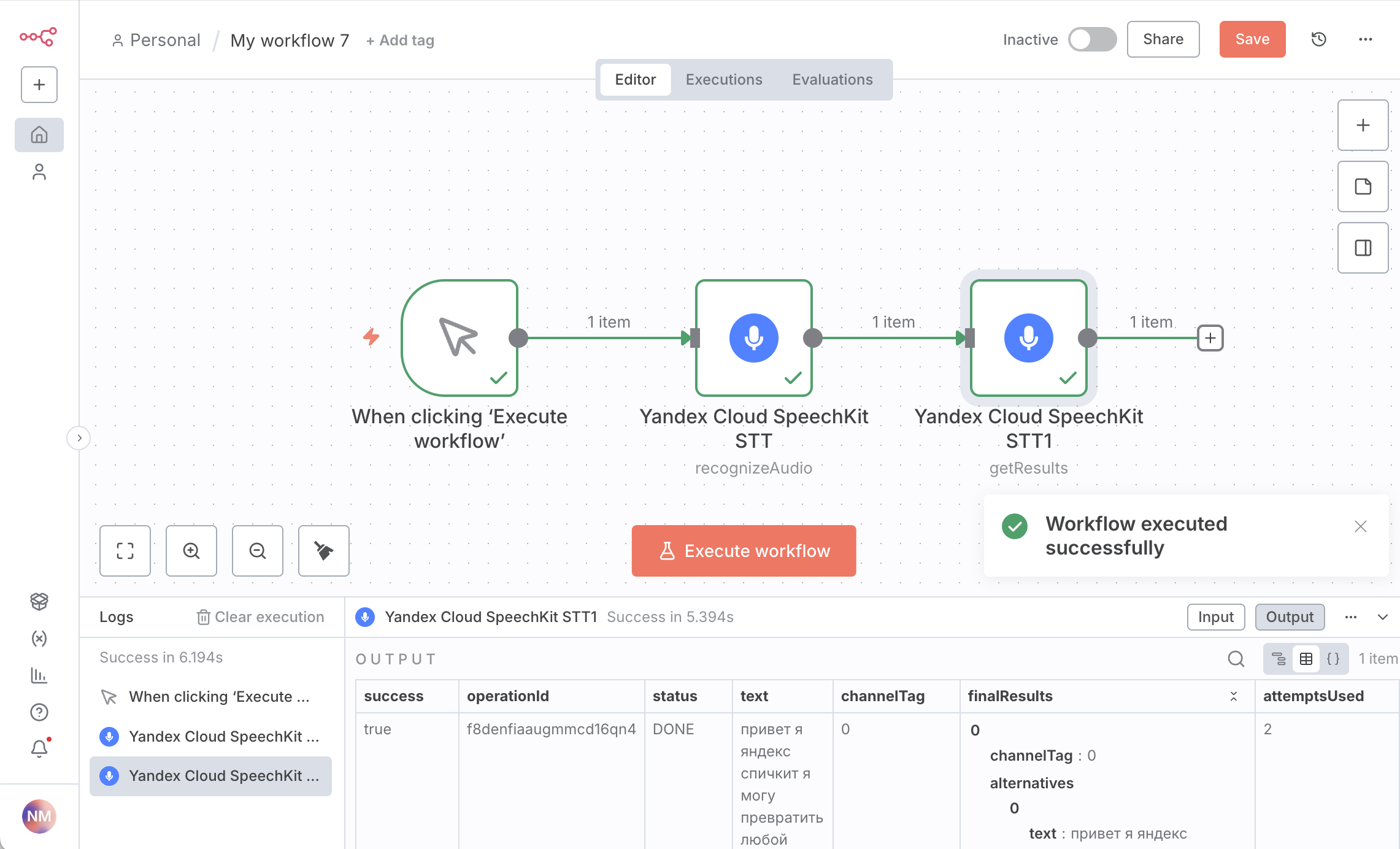The width and height of the screenshot is (1400, 849).
Task: Open notifications via the bell icon
Action: tap(39, 748)
